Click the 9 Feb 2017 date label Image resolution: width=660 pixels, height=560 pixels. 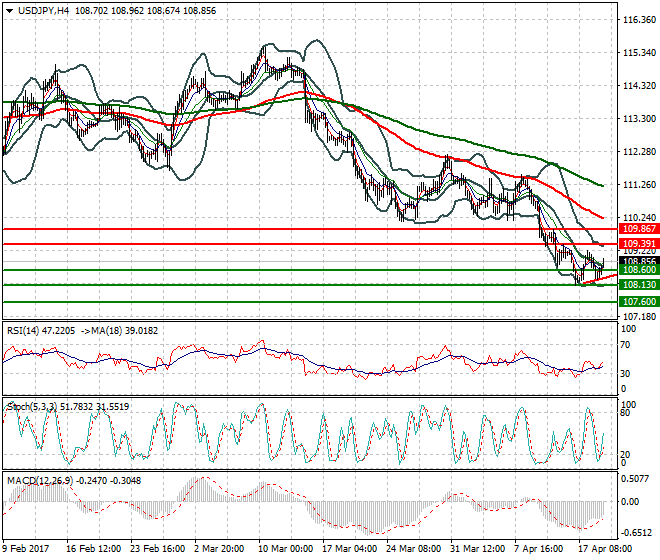click(x=26, y=549)
